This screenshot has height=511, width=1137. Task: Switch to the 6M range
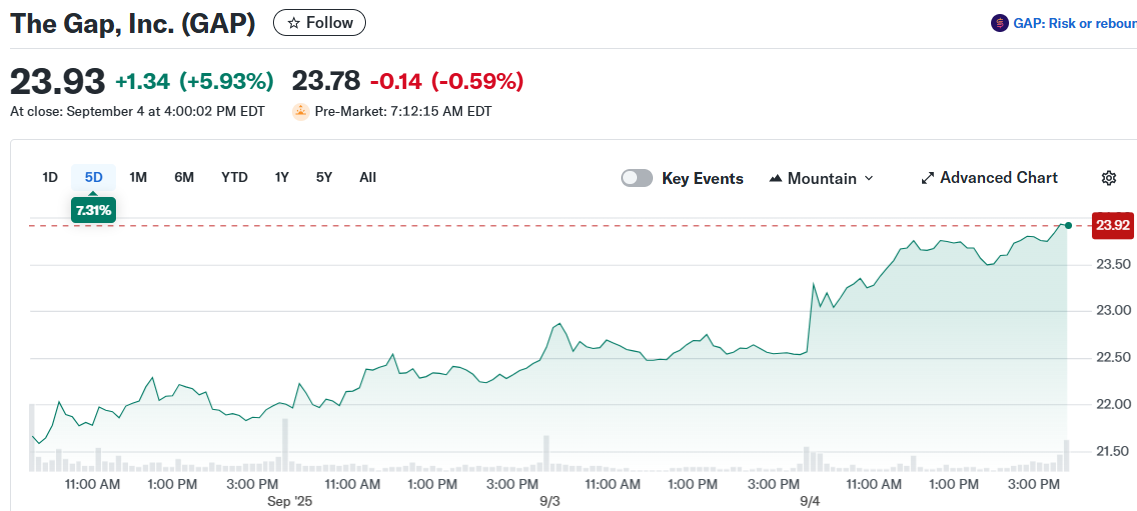click(x=184, y=178)
